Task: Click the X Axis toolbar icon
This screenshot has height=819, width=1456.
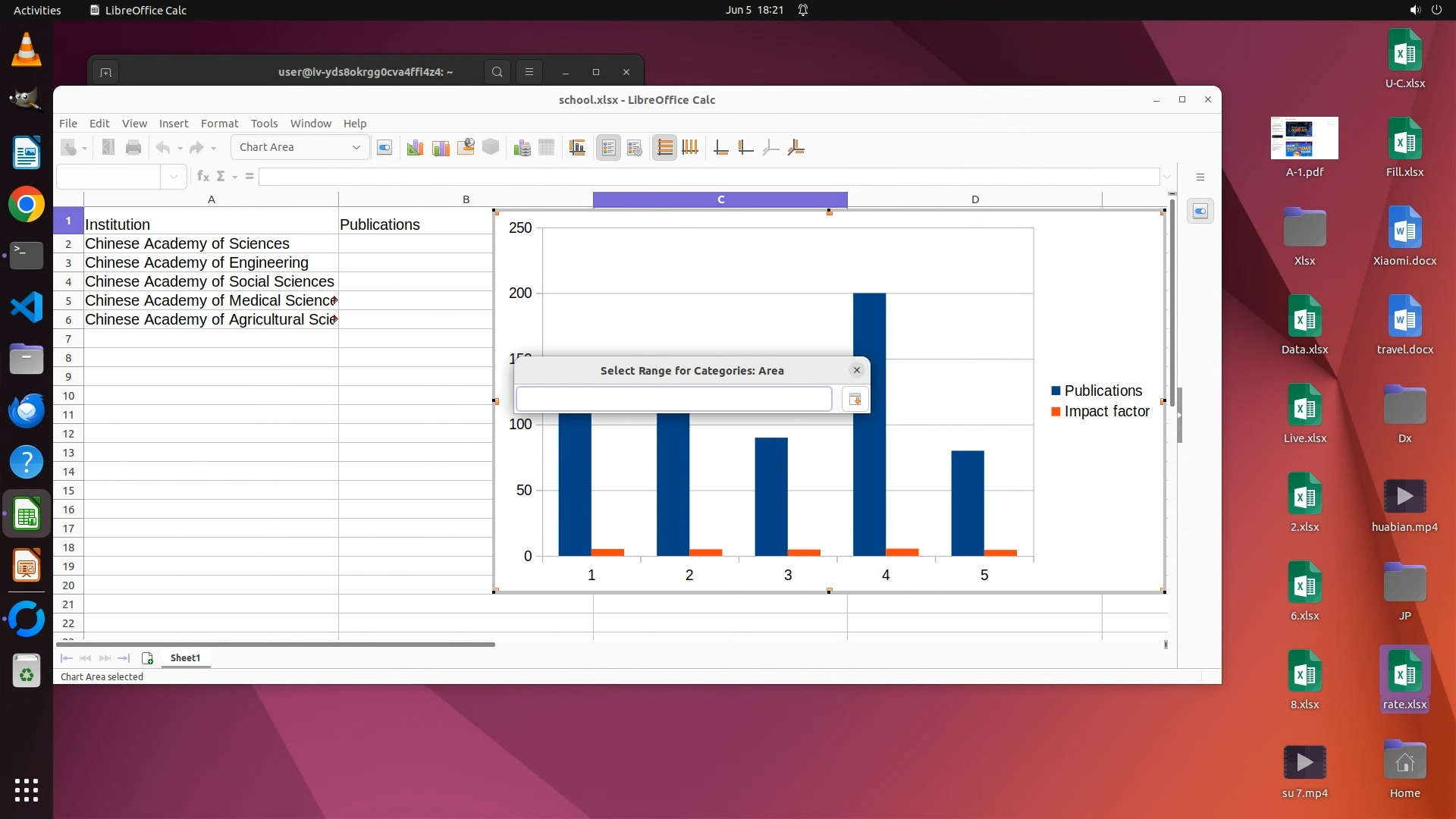Action: (x=721, y=148)
